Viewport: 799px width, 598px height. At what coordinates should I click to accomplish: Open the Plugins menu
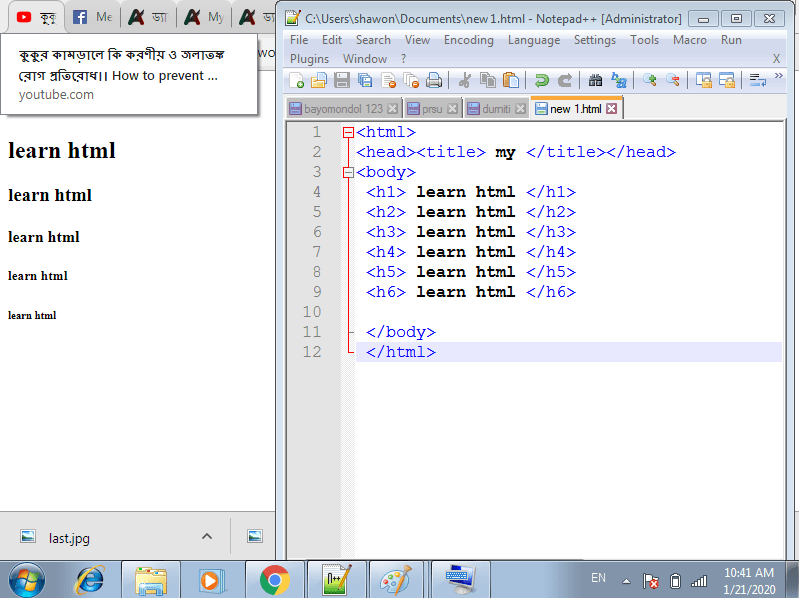(309, 59)
